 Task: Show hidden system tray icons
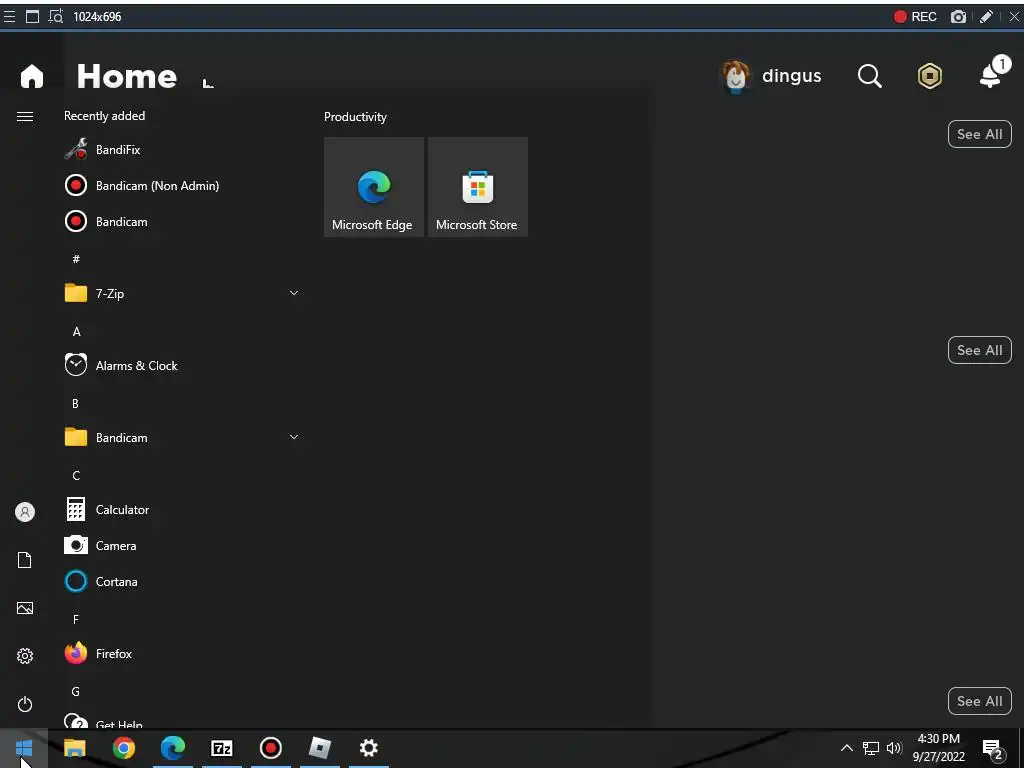coord(846,748)
